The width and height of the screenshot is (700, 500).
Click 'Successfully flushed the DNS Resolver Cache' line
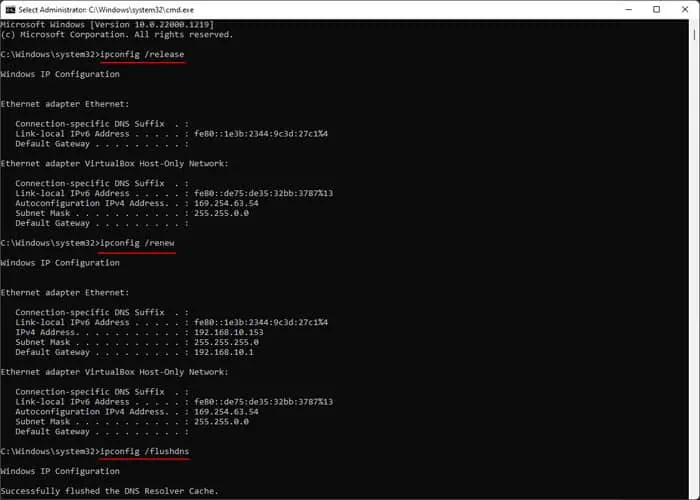pos(109,491)
